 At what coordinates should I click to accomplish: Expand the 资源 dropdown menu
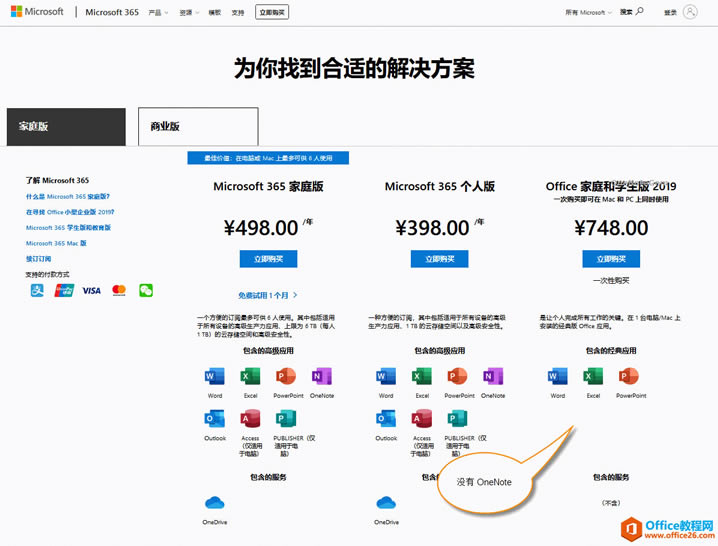pyautogui.click(x=189, y=13)
